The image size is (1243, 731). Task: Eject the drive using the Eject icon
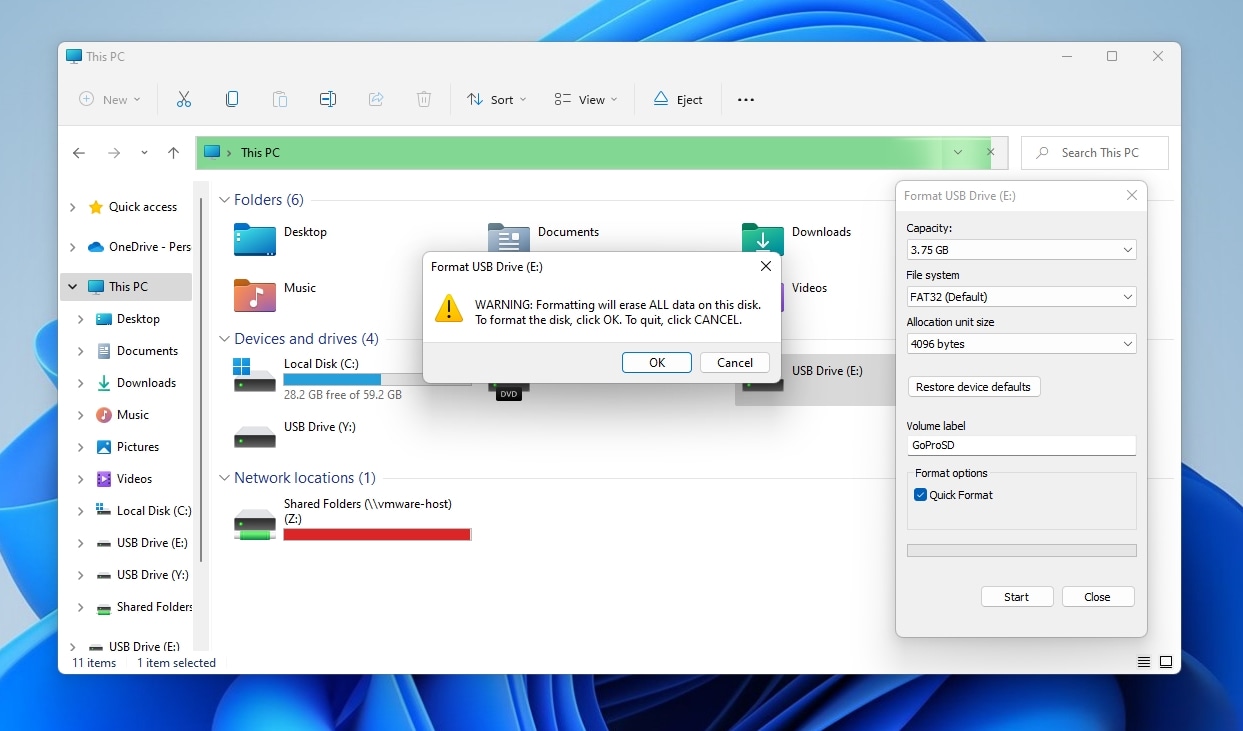click(x=678, y=99)
